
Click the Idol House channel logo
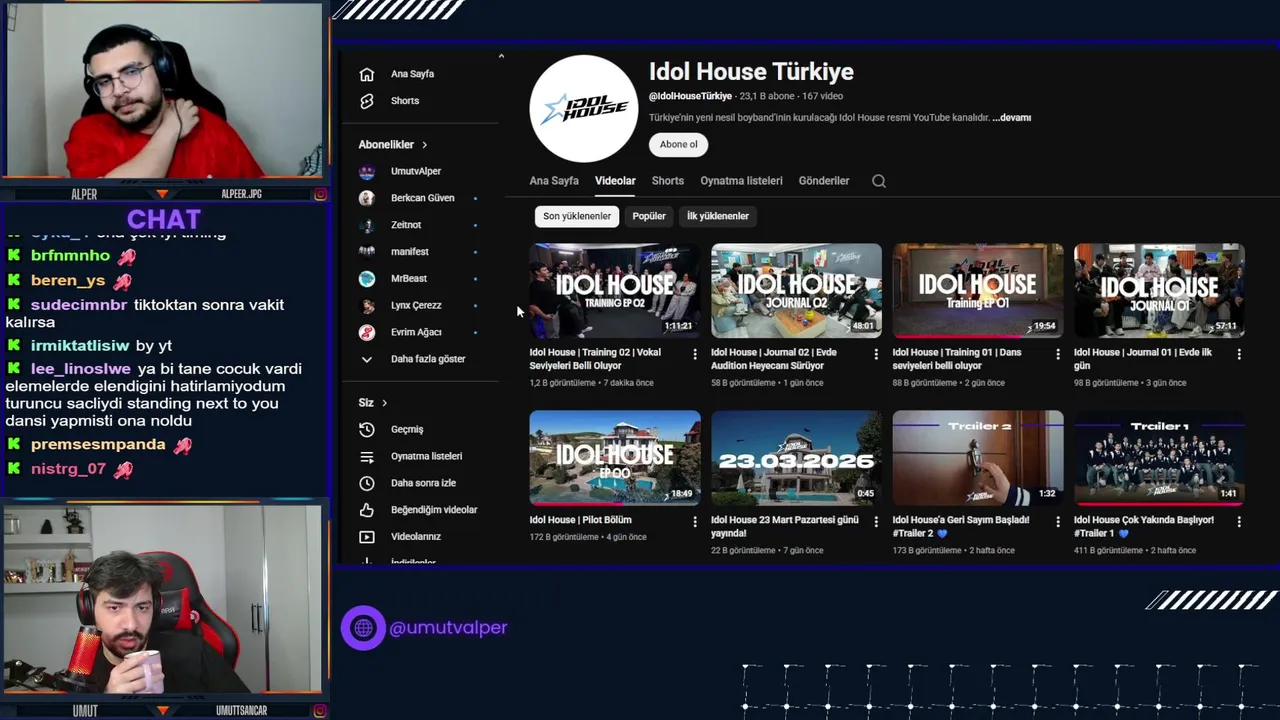click(584, 109)
